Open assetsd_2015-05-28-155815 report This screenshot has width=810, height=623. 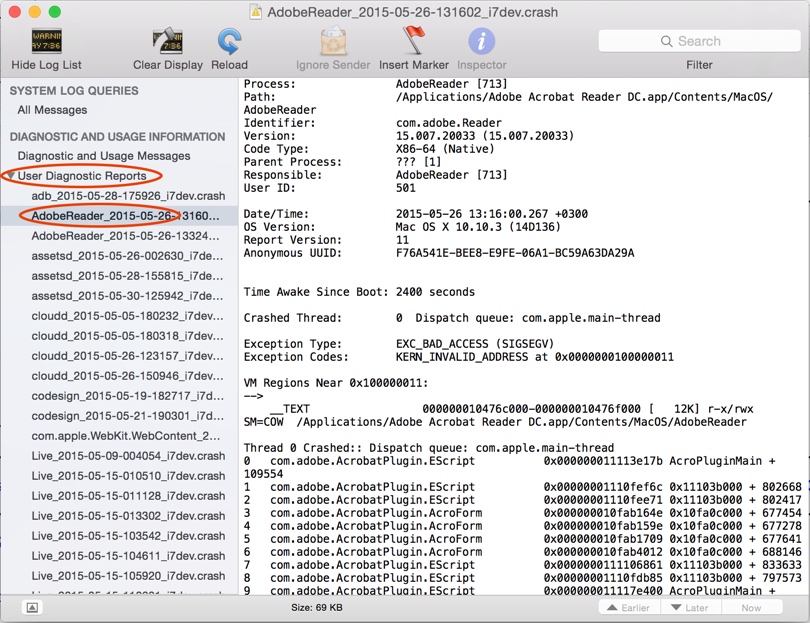127,276
